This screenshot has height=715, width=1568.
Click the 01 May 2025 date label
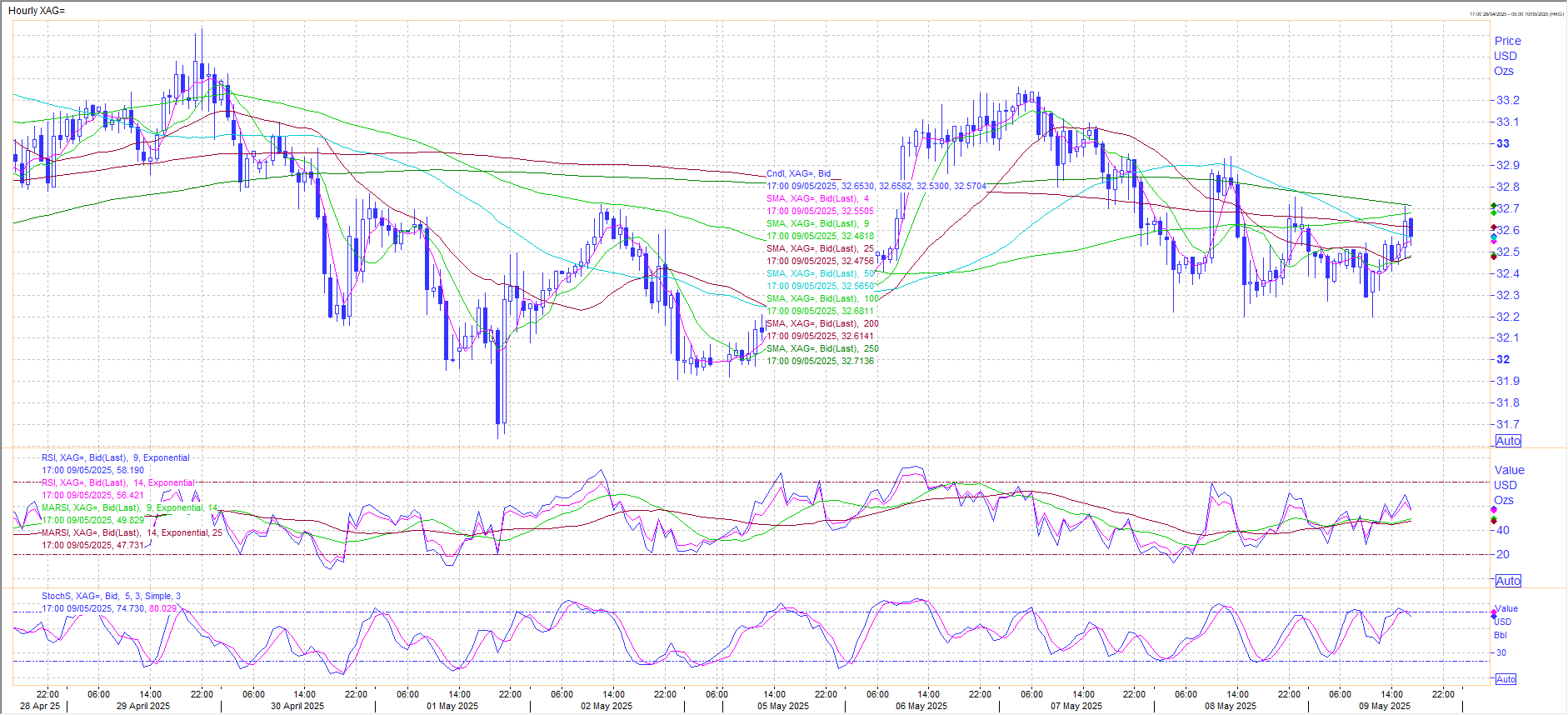pos(452,706)
